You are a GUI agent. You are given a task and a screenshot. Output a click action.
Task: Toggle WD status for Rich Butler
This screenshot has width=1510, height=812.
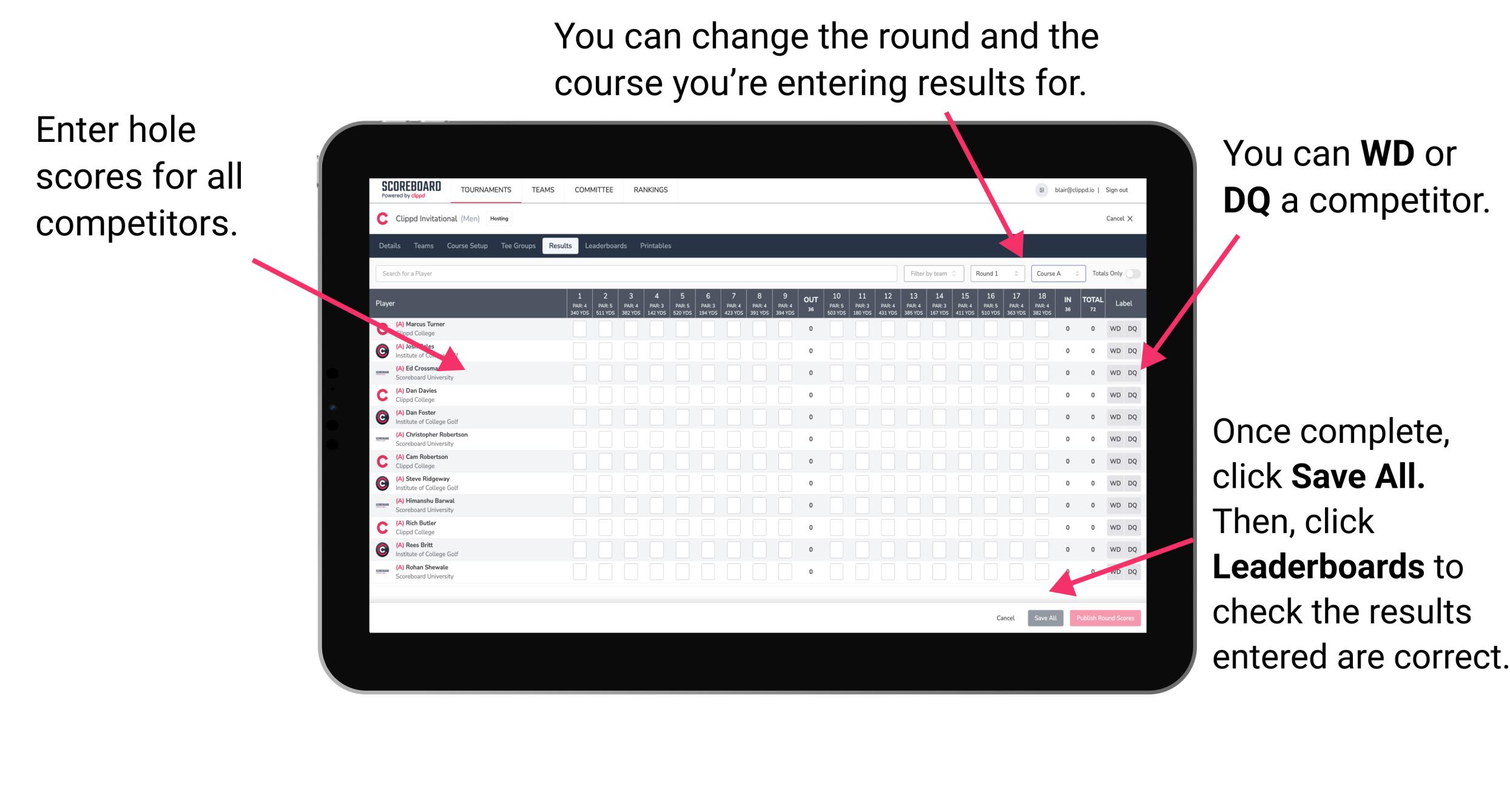pos(1113,525)
